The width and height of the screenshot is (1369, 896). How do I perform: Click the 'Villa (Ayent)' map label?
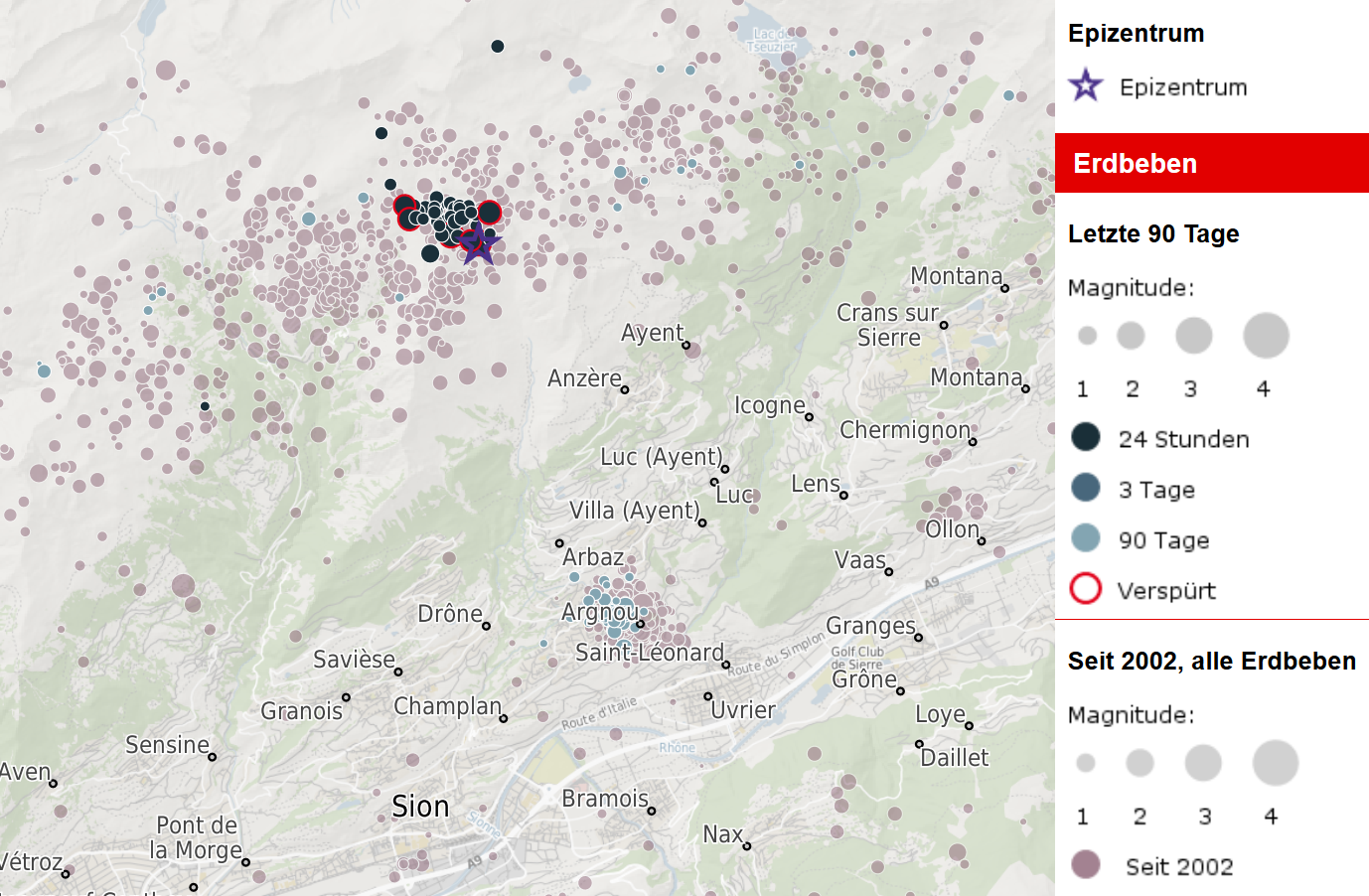tap(635, 511)
